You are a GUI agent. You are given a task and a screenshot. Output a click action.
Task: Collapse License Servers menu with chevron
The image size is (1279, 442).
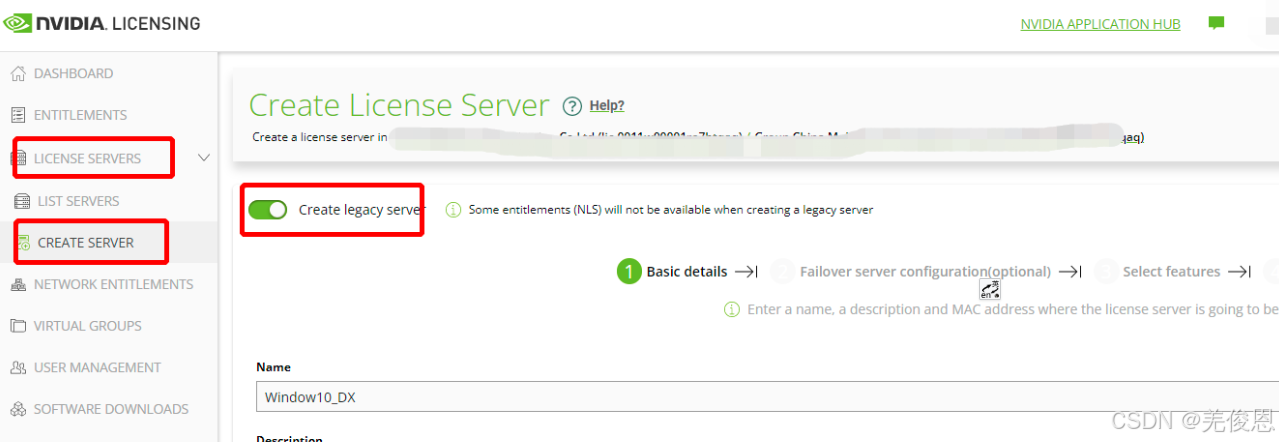click(x=204, y=158)
